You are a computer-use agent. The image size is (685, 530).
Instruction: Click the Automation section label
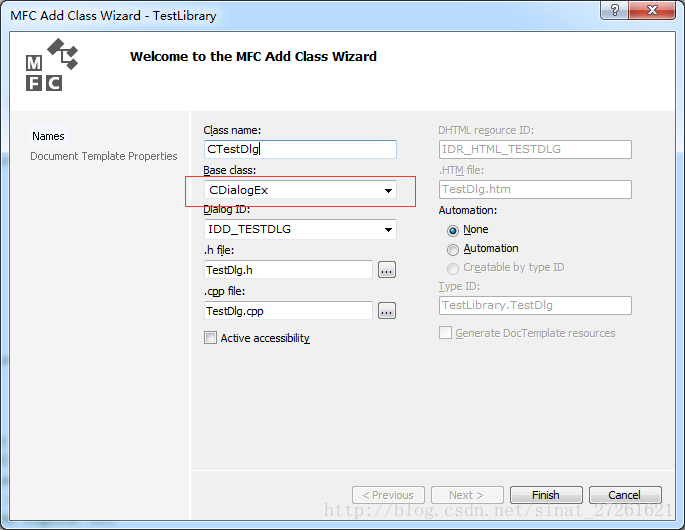point(468,210)
